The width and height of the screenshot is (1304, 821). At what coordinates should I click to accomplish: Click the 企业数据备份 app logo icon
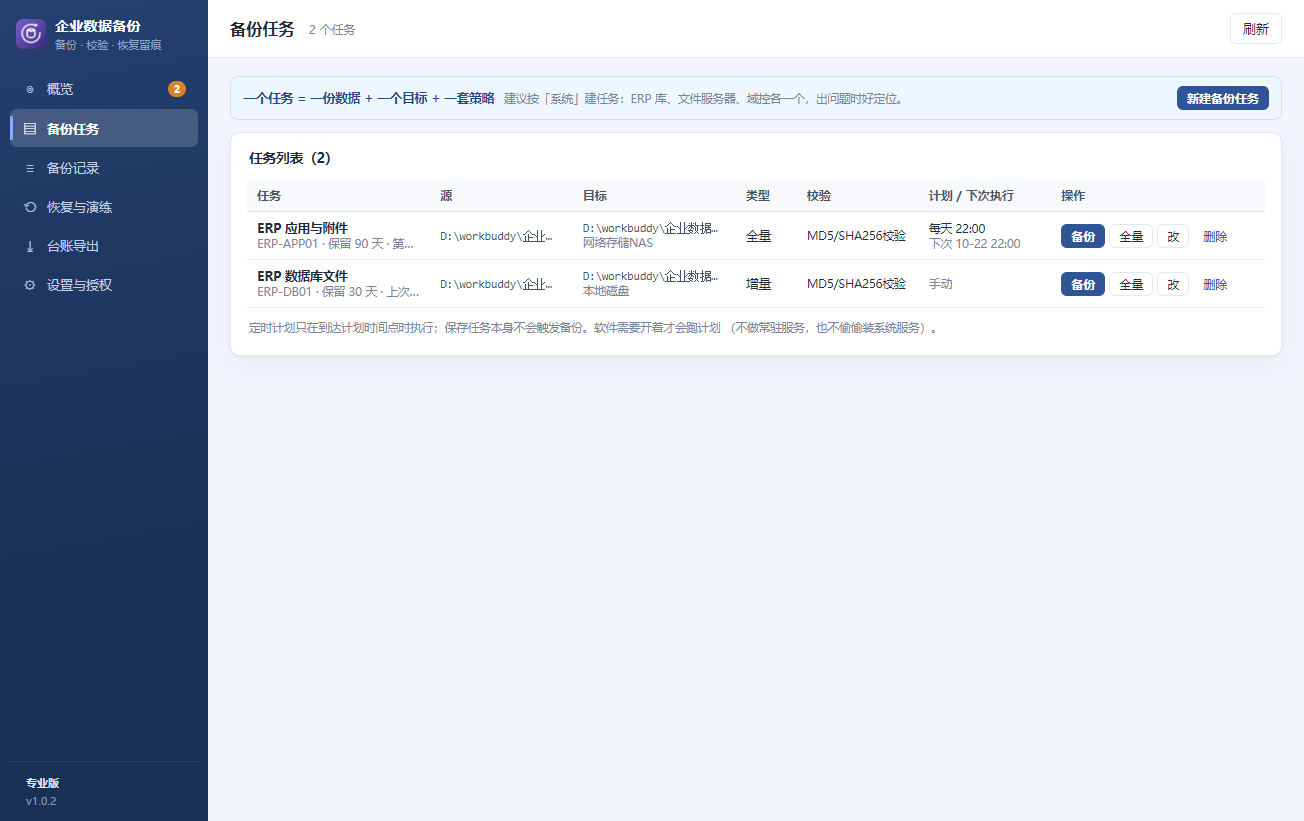tap(31, 33)
